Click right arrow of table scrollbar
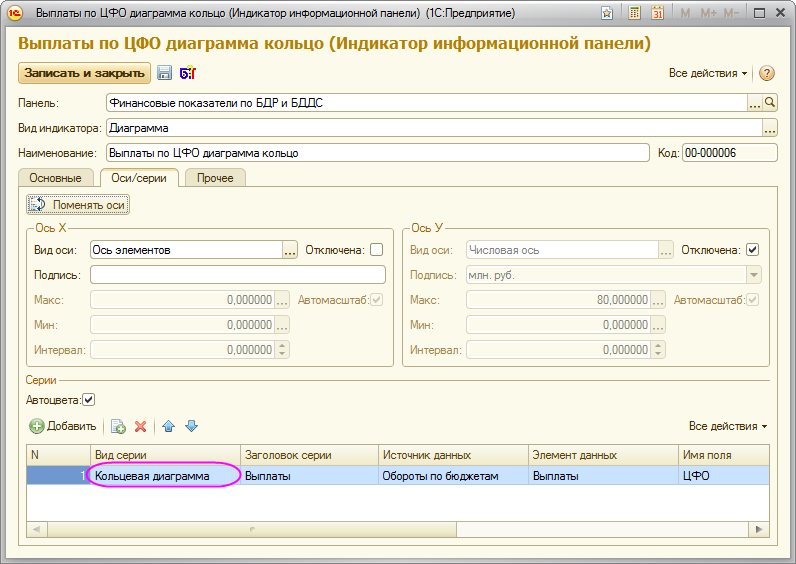The image size is (796, 564). pyautogui.click(x=759, y=529)
